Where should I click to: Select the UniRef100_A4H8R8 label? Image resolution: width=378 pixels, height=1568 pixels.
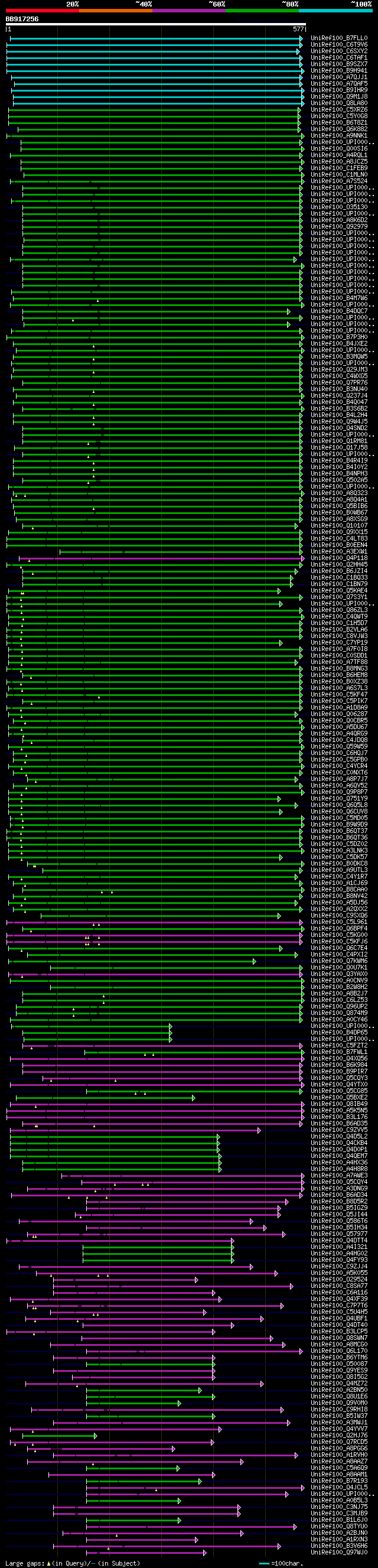tap(339, 1169)
